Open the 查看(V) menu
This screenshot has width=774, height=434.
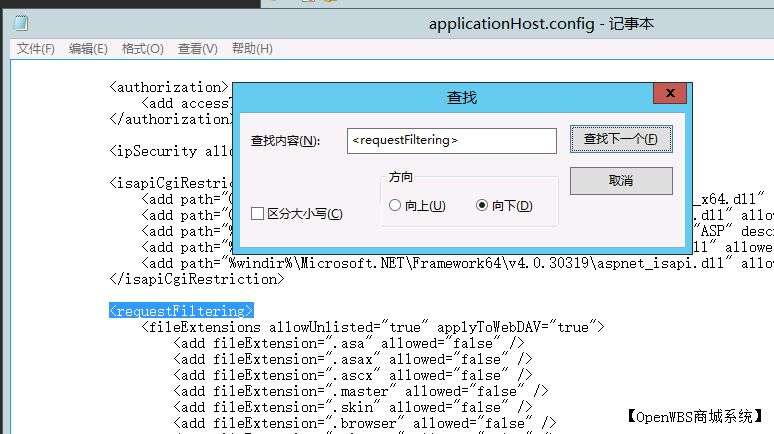[x=197, y=48]
